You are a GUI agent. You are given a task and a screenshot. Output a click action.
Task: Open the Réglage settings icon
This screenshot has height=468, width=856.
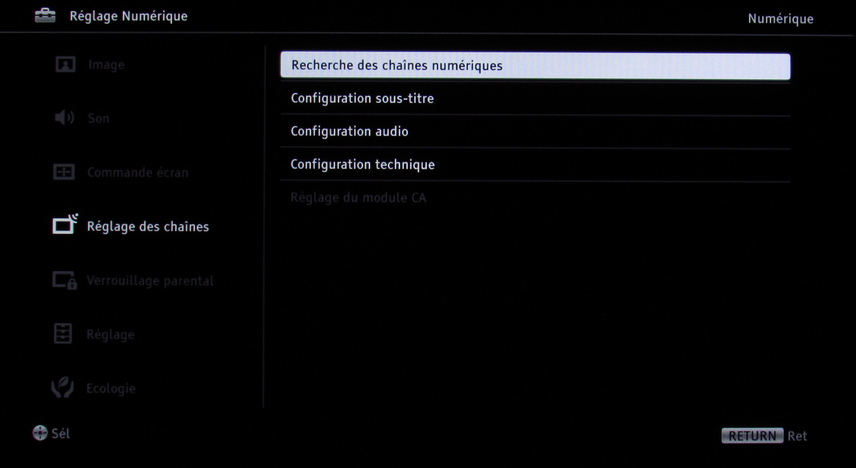tap(63, 334)
